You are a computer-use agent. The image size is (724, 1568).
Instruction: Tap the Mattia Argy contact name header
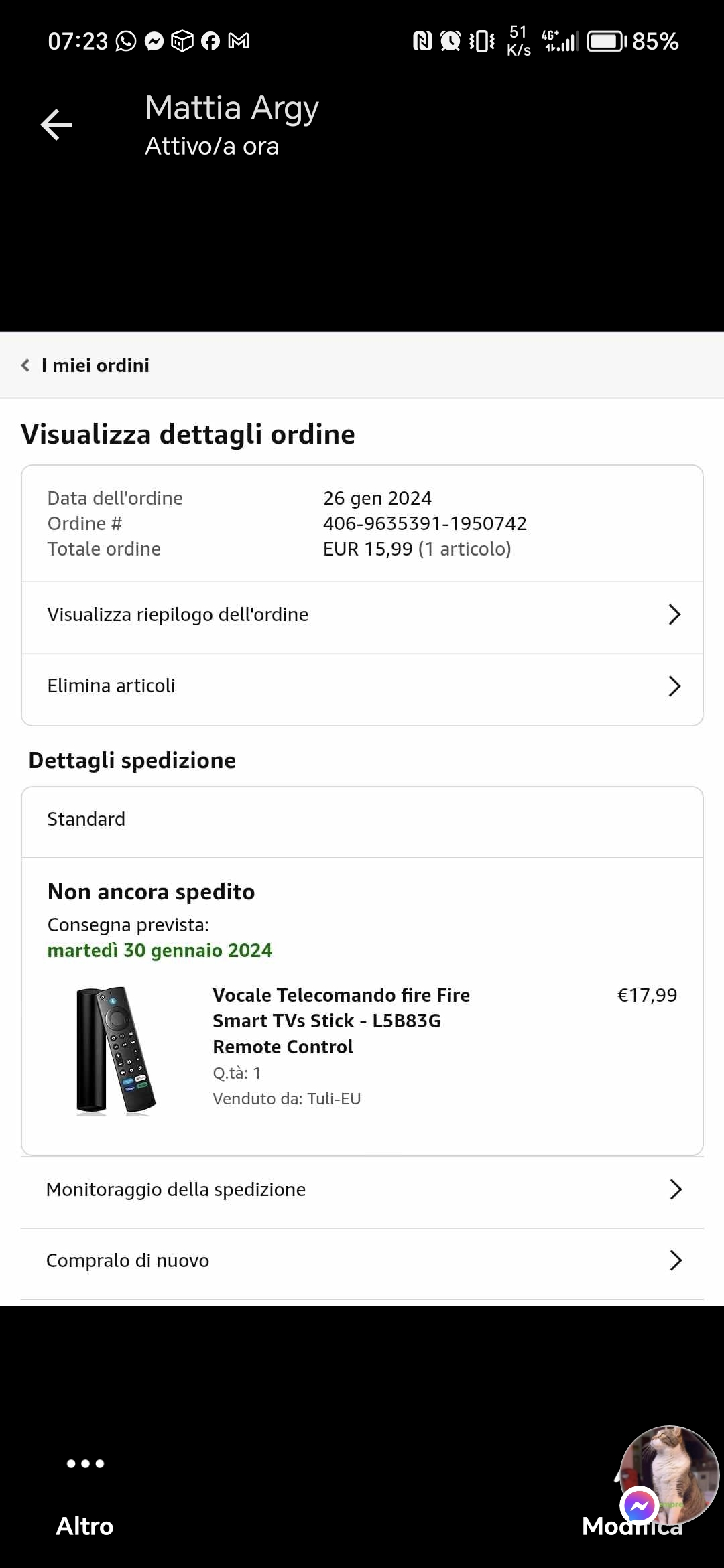pyautogui.click(x=232, y=108)
